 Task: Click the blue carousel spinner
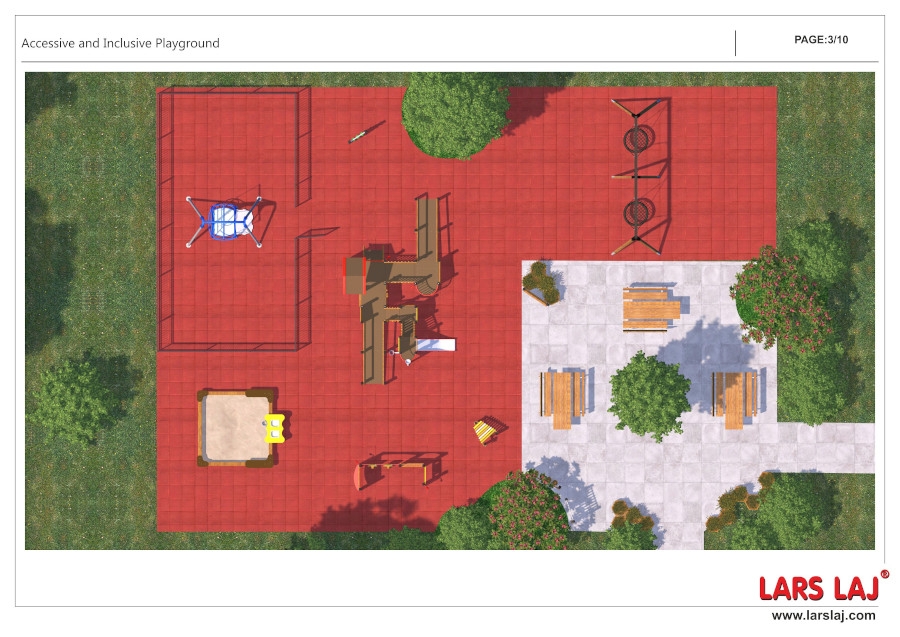pos(229,222)
